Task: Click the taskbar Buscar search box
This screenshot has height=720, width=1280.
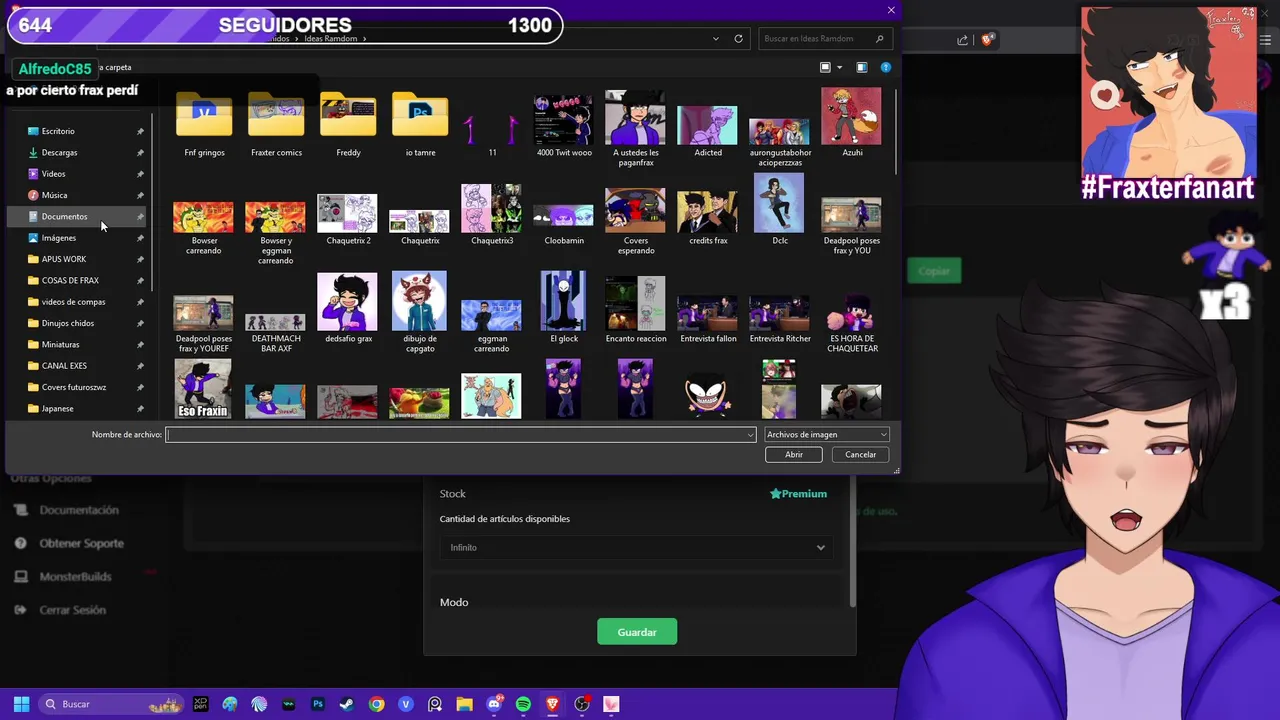Action: (110, 704)
